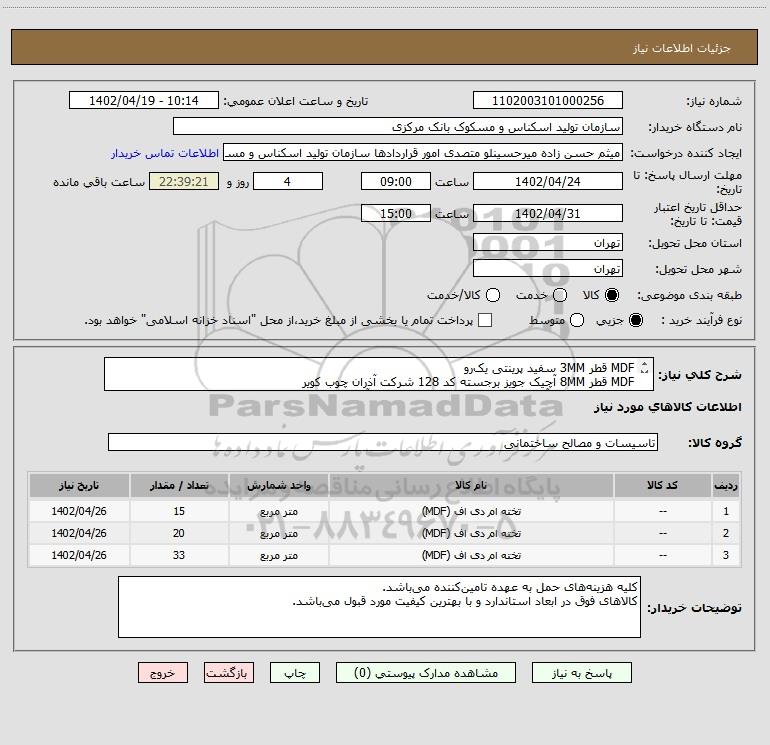Click the نام کالا column header

click(471, 486)
